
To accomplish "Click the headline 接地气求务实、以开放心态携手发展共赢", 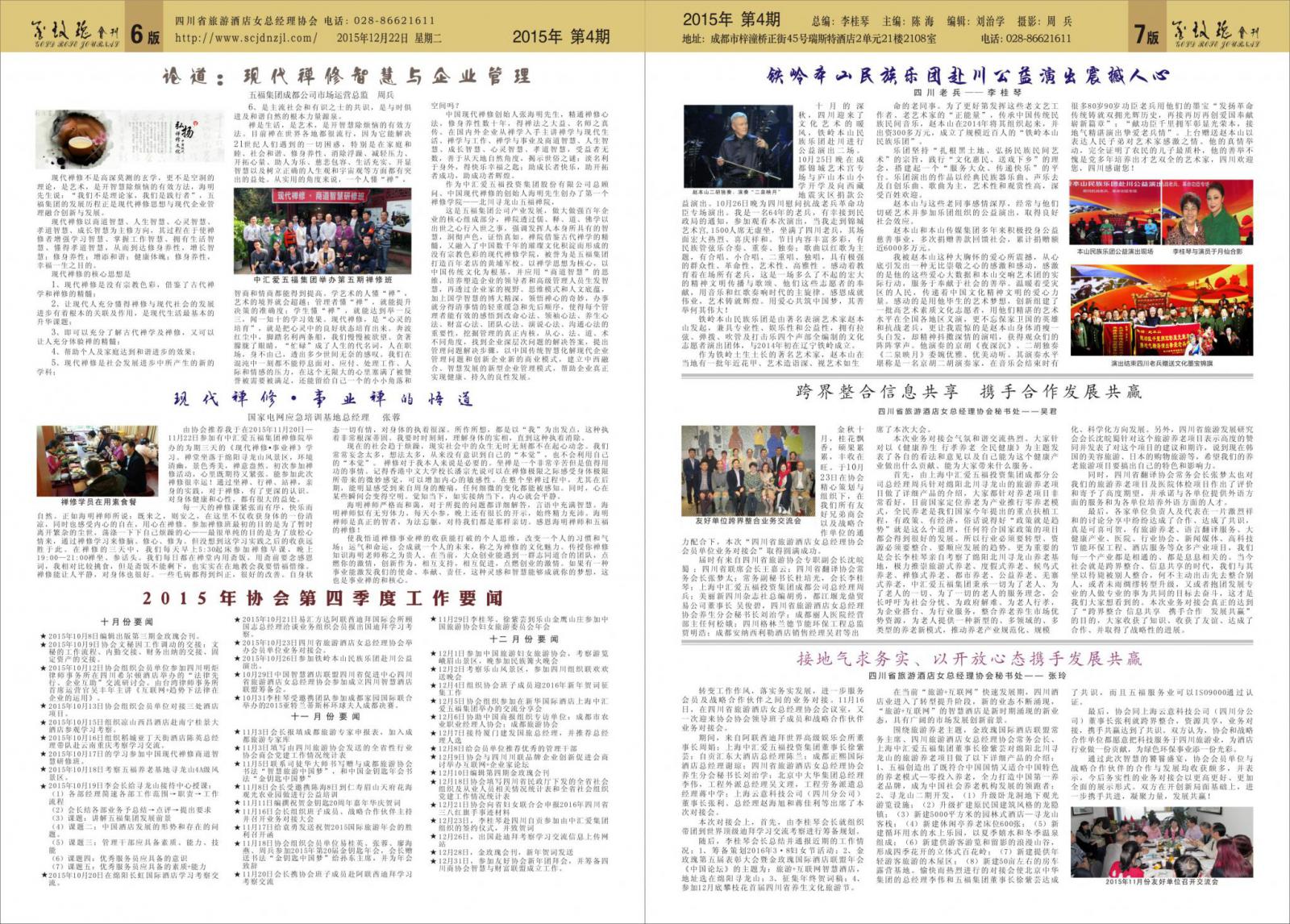I will pos(968,659).
